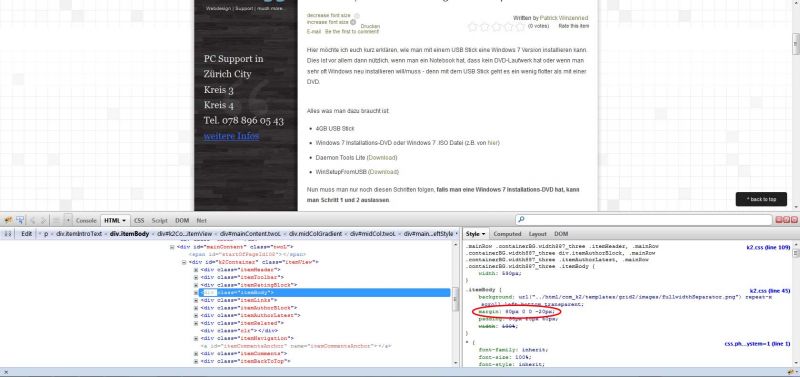Click the back to top button
This screenshot has height=377, width=800.
761,199
